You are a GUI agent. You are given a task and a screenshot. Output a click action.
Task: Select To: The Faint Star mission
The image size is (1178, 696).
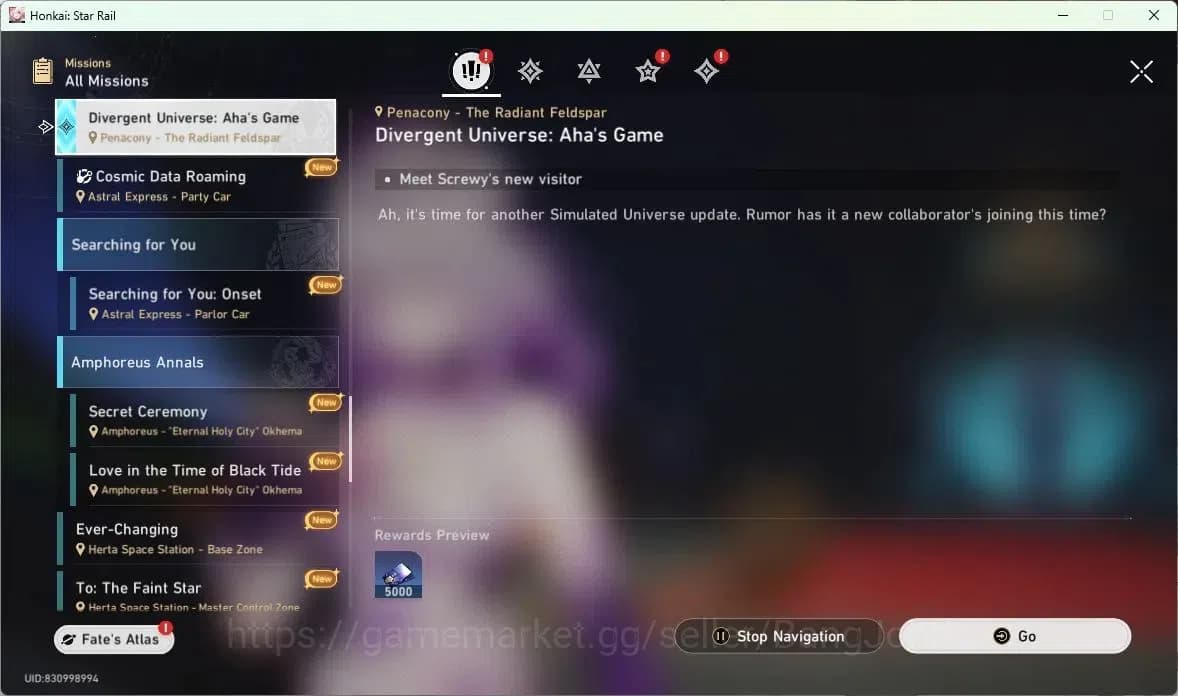click(197, 592)
